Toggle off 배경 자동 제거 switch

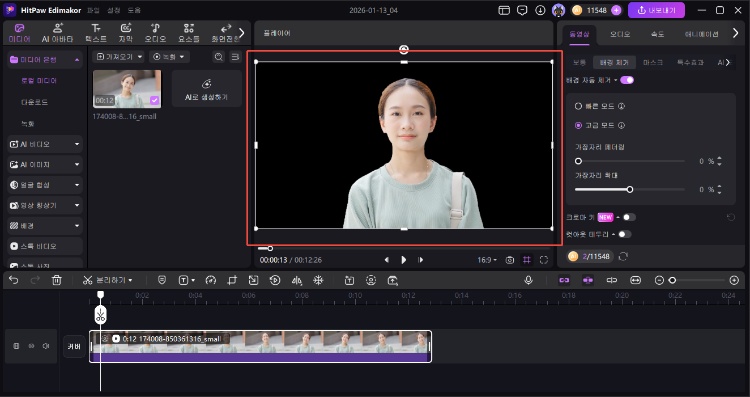click(627, 80)
